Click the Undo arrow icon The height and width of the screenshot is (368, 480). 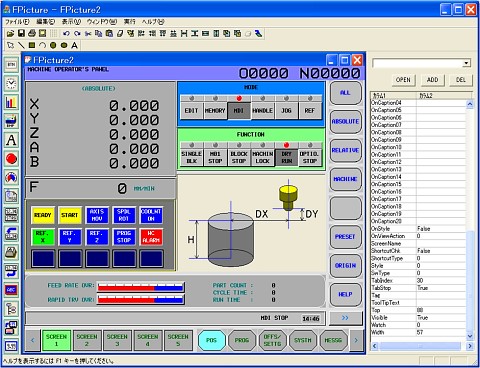[x=66, y=33]
